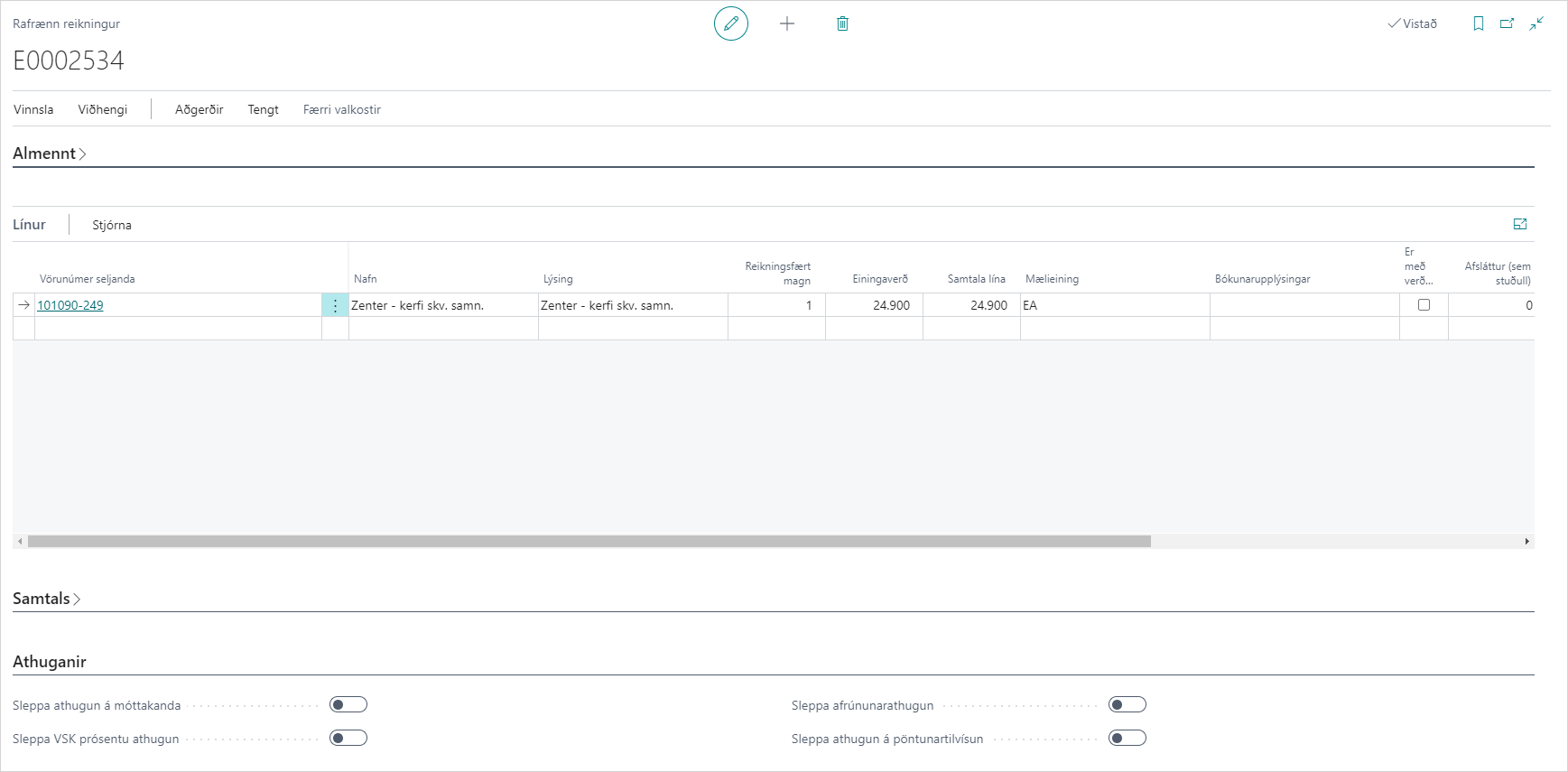Expand the Línur part to full view

point(1520,224)
